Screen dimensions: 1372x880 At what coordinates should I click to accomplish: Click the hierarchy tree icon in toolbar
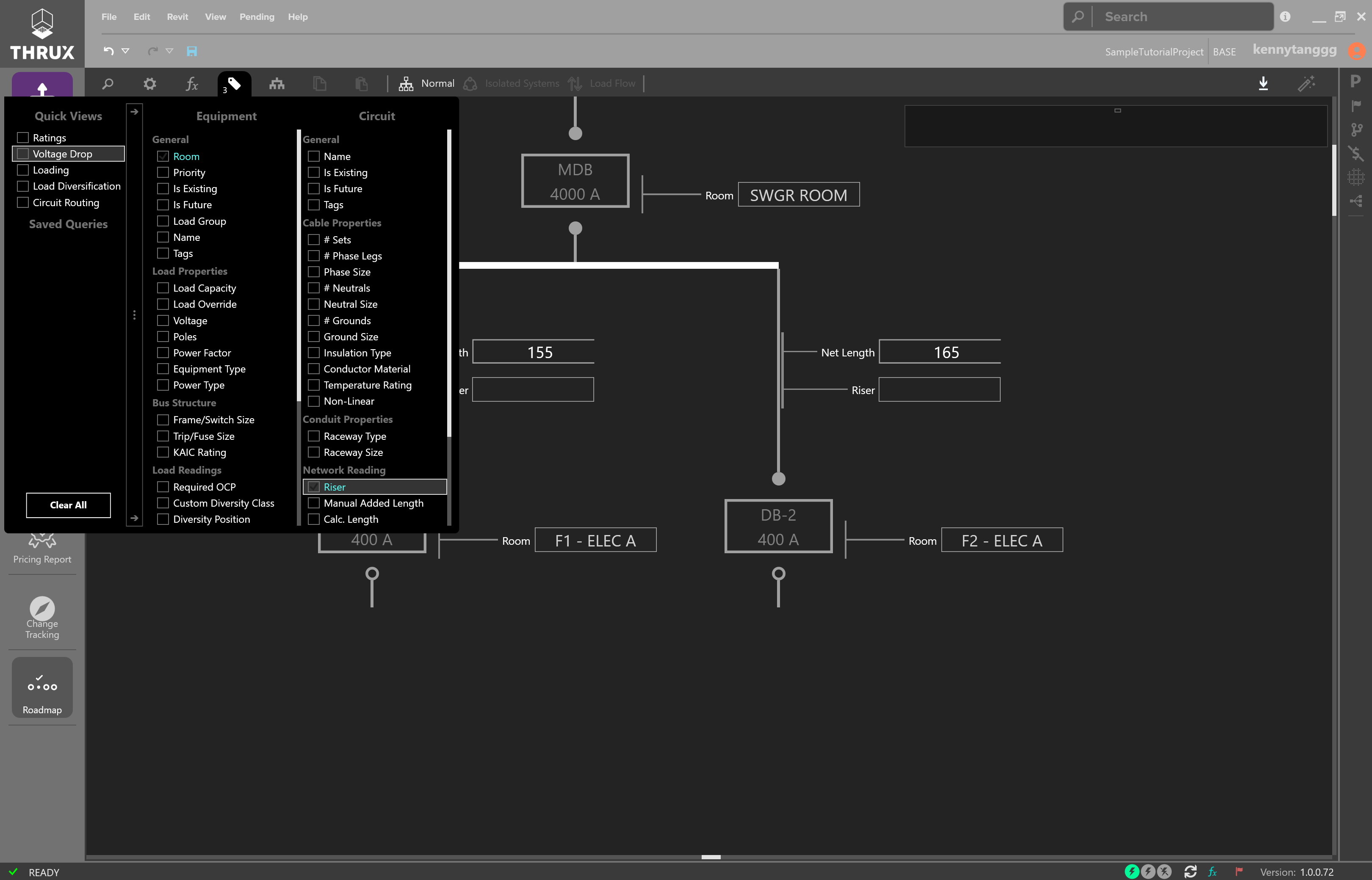(277, 84)
